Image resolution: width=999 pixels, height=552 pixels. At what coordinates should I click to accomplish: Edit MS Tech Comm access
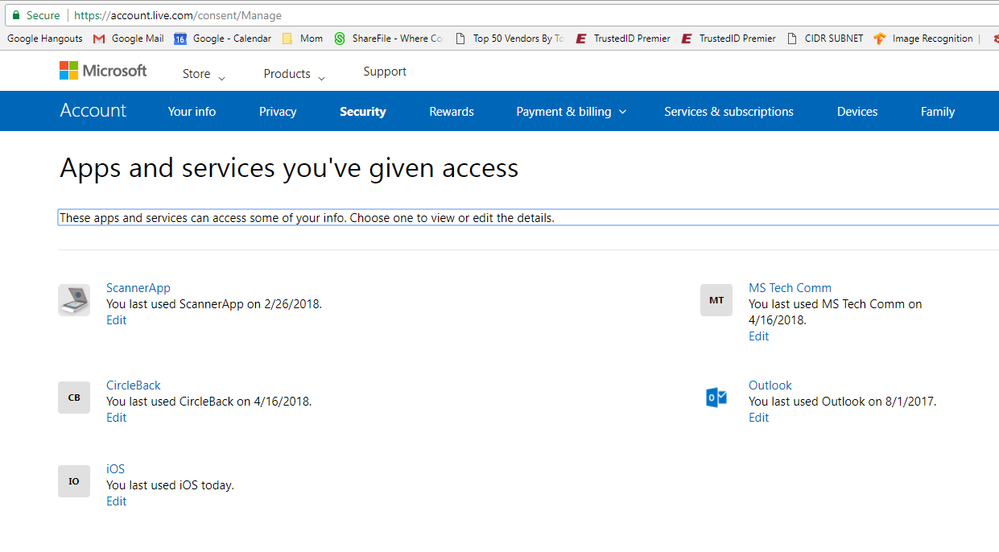click(758, 336)
